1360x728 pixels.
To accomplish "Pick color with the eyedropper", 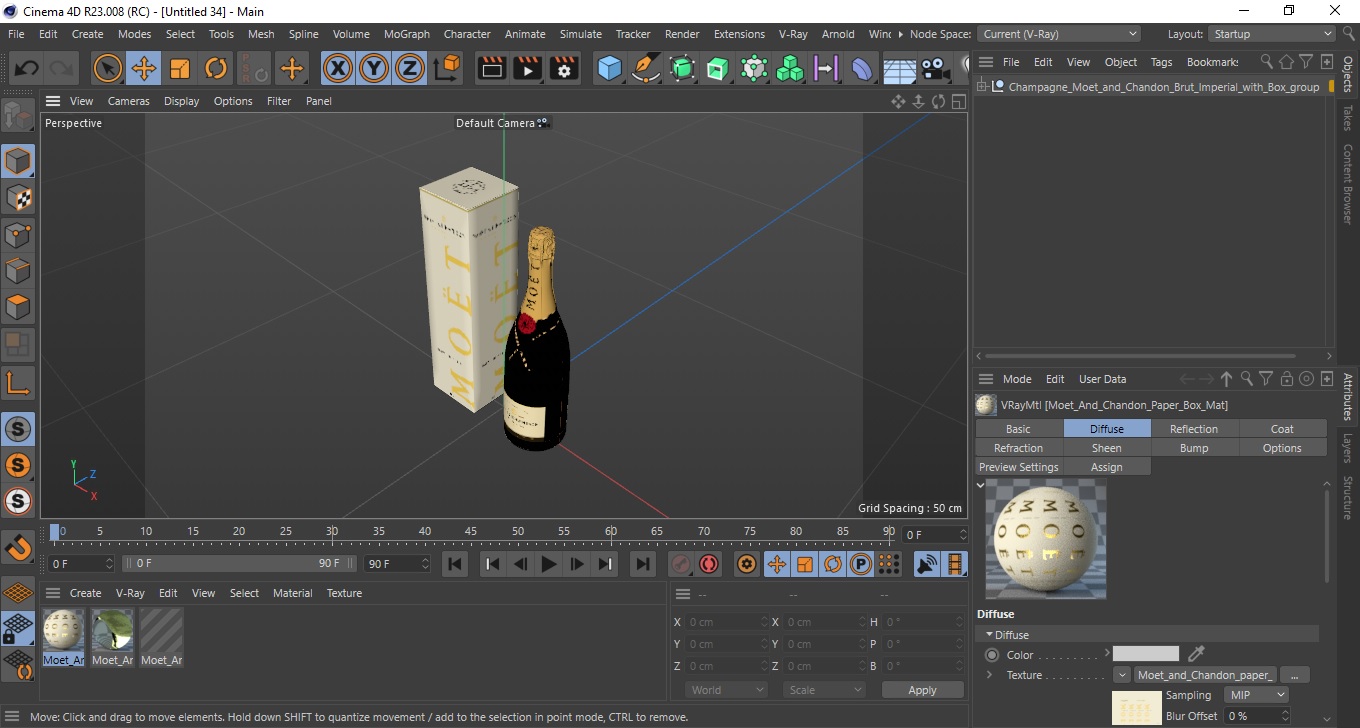I will 1196,654.
